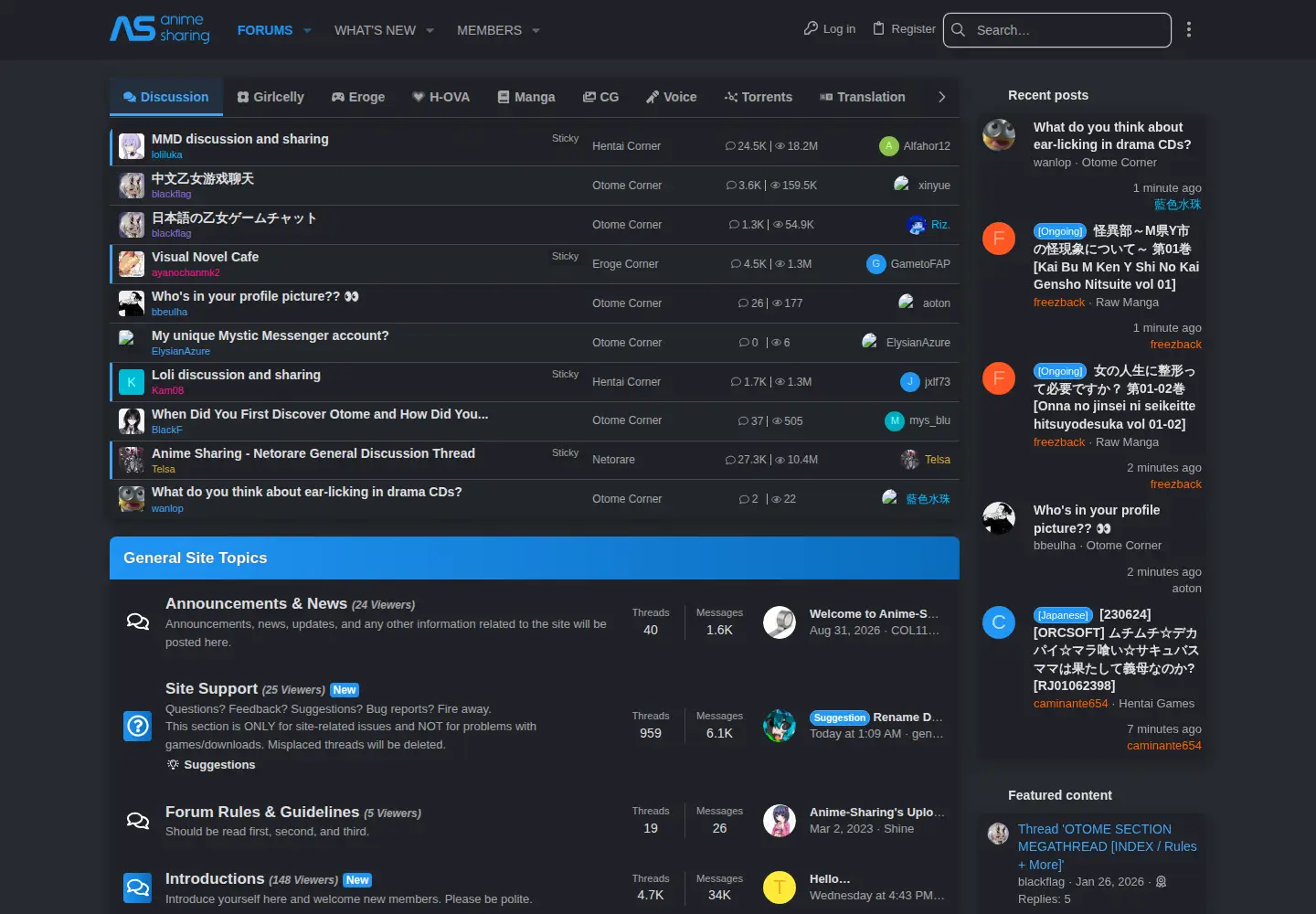Click the Register link
This screenshot has width=1316, height=914.
(904, 29)
